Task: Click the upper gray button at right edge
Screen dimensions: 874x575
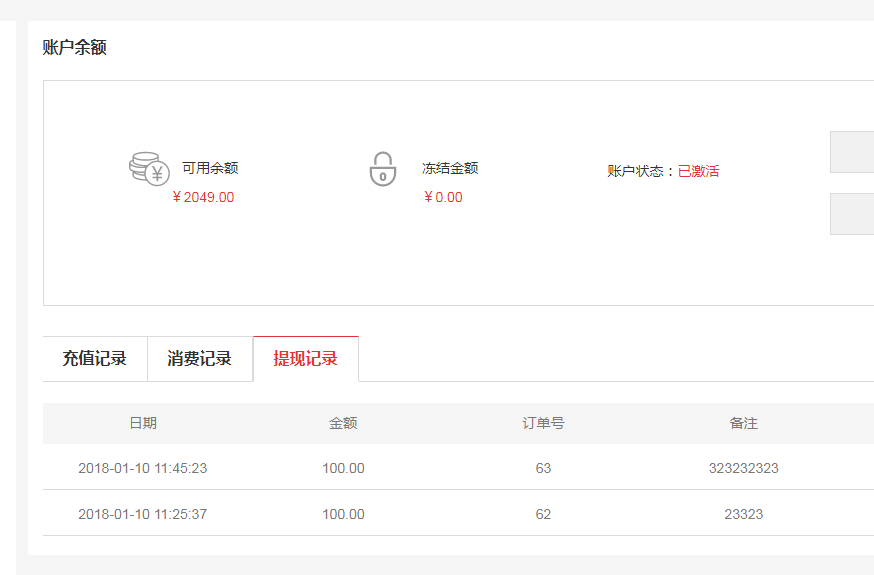Action: click(851, 152)
